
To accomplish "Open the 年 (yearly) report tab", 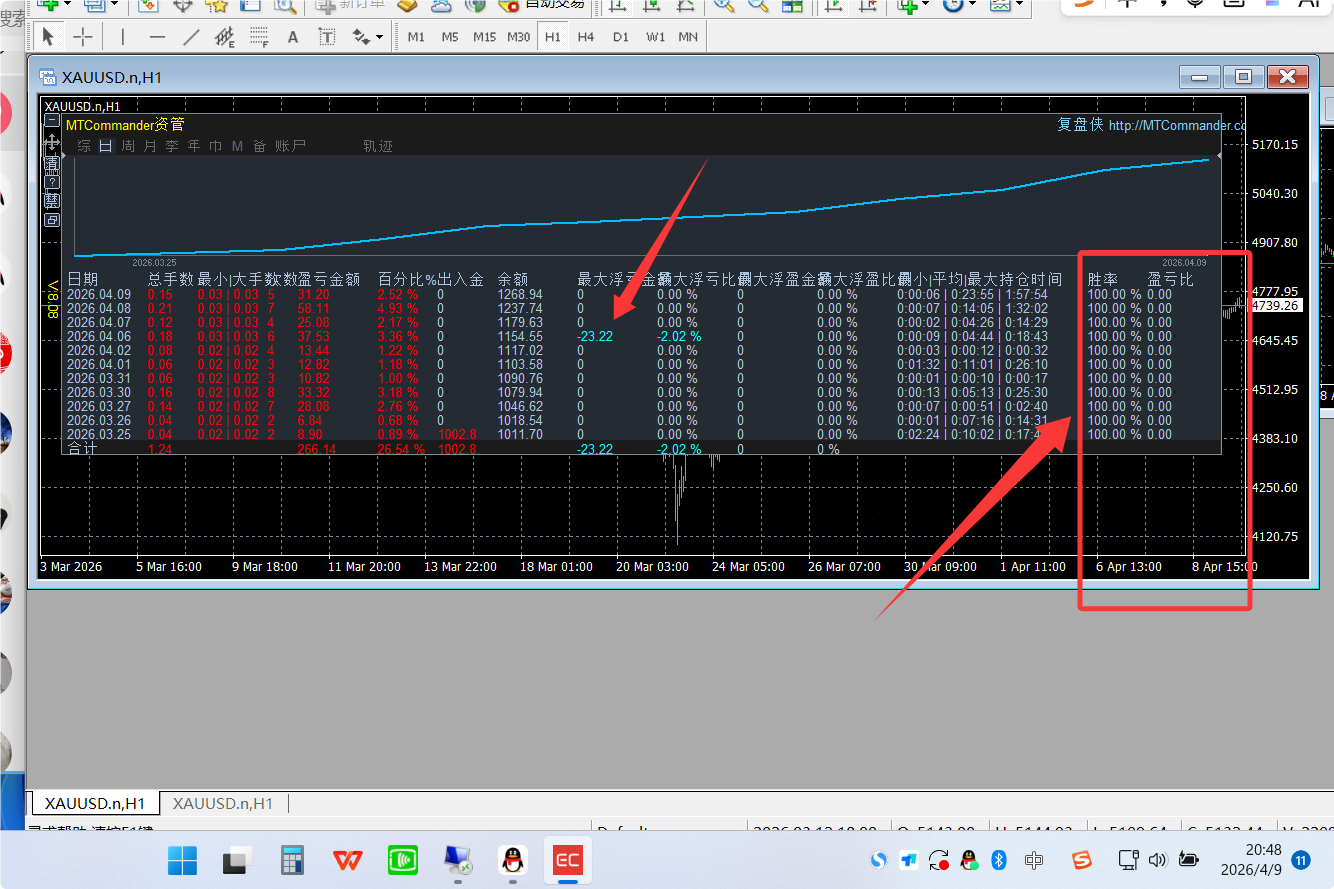I will pos(194,146).
